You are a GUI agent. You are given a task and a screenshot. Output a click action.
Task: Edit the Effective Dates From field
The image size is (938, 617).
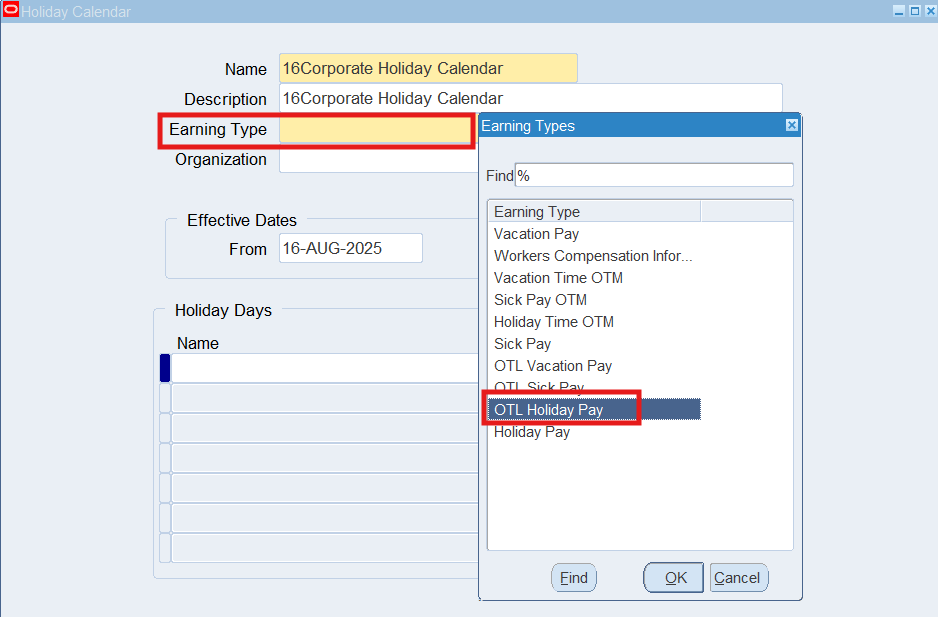click(350, 249)
